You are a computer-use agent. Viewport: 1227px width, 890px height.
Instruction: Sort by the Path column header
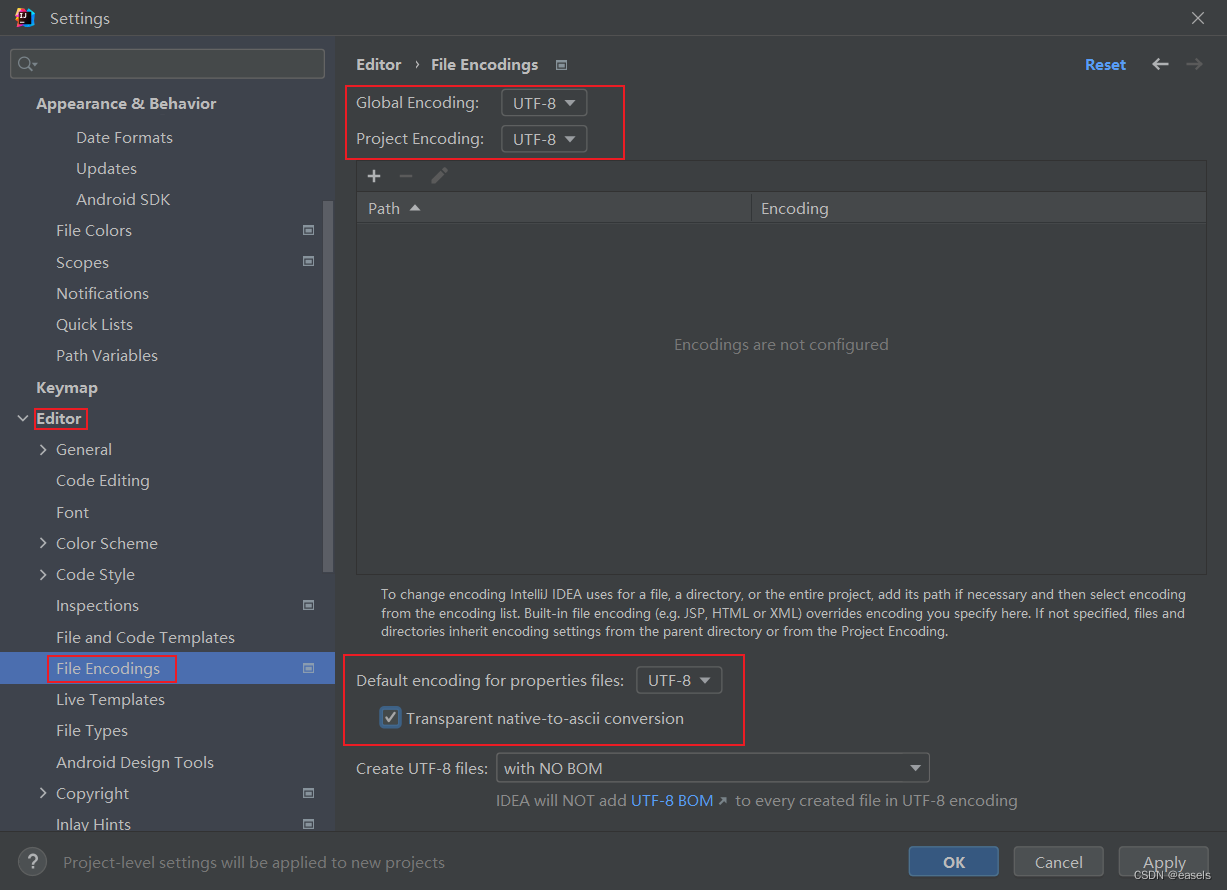tap(554, 208)
